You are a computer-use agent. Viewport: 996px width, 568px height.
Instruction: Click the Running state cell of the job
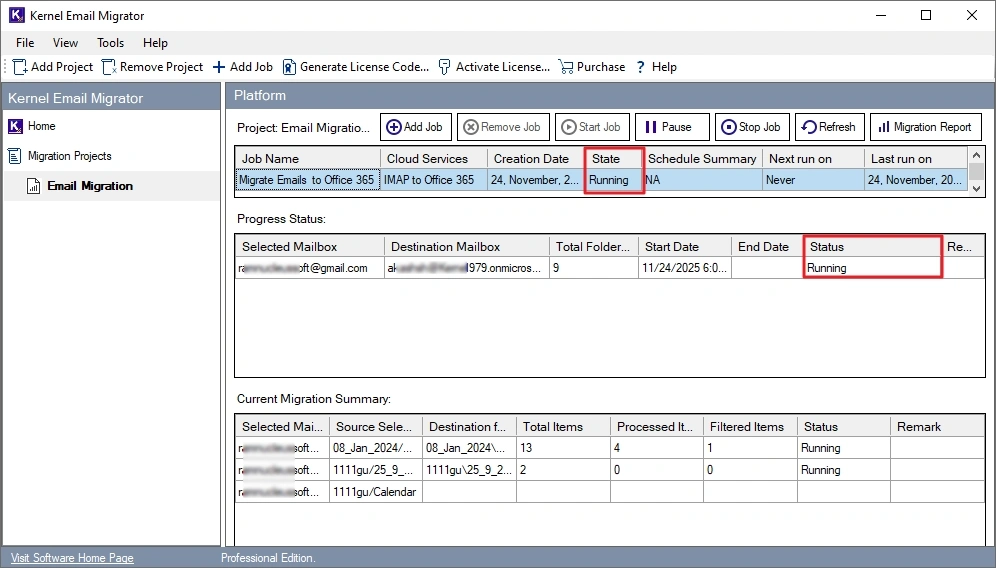click(x=614, y=180)
